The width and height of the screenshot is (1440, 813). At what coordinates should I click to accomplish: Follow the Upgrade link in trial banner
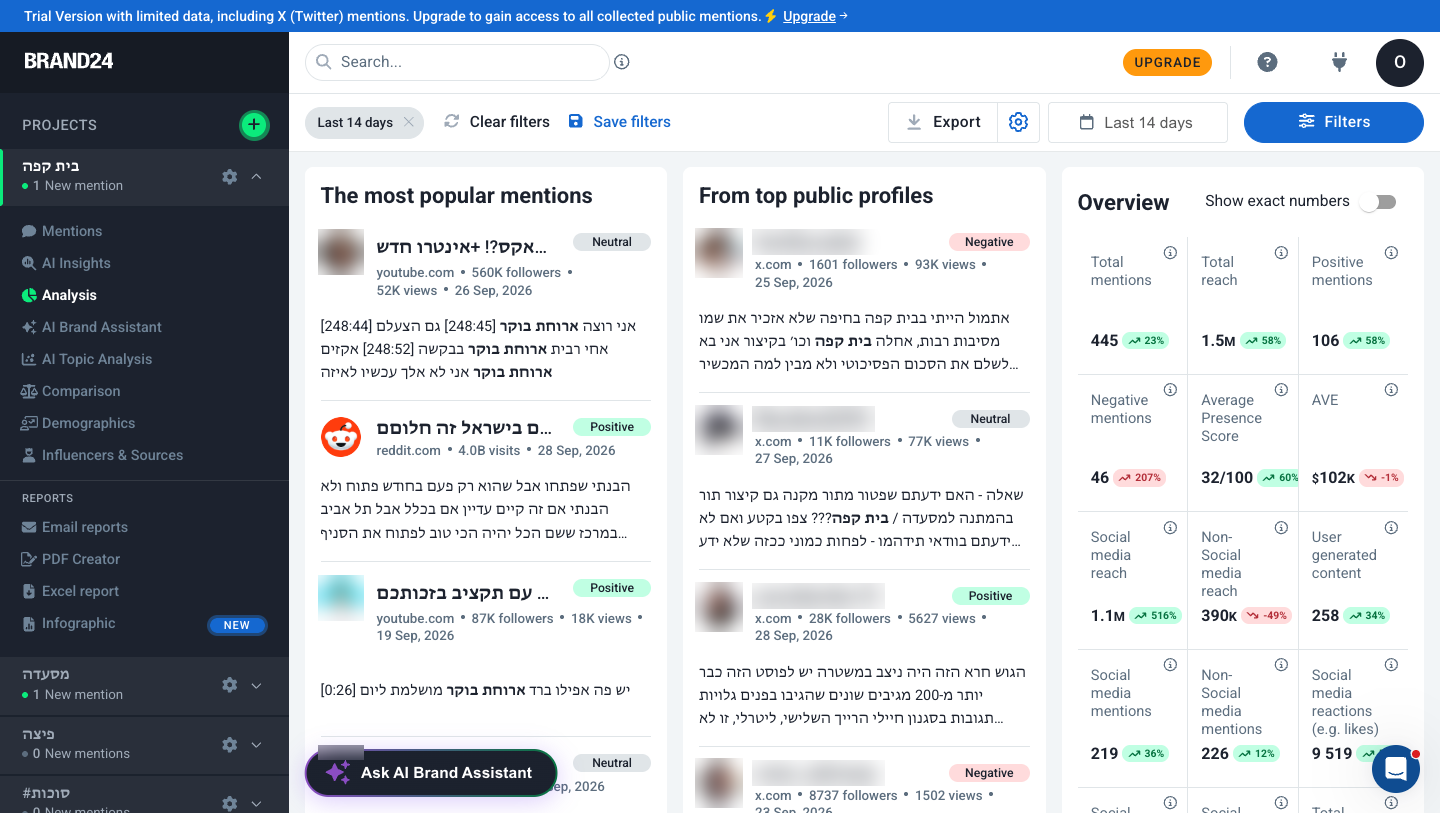[x=809, y=16]
